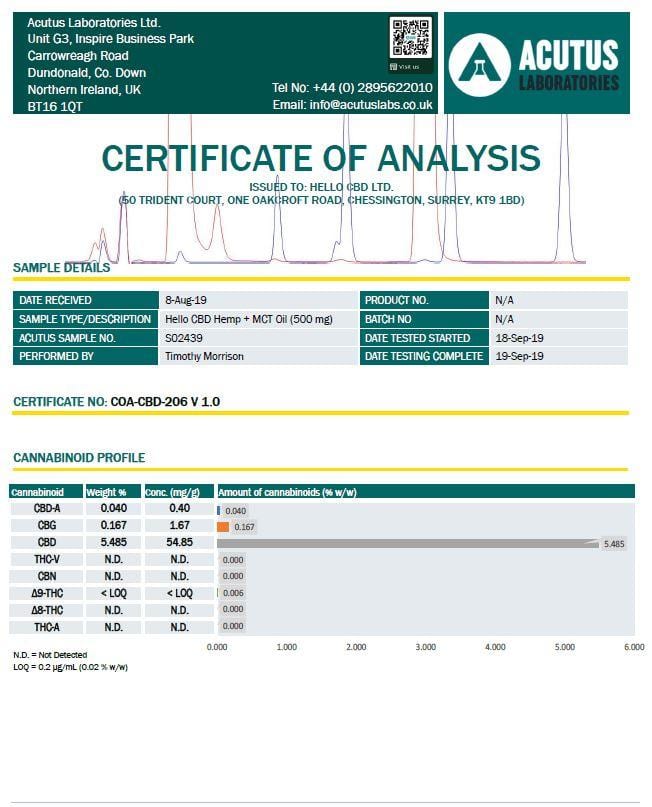The height and width of the screenshot is (807, 652).
Task: Click 'Hello CBD Hemp + MCT Oil (500 mg)'
Action: pyautogui.click(x=249, y=319)
